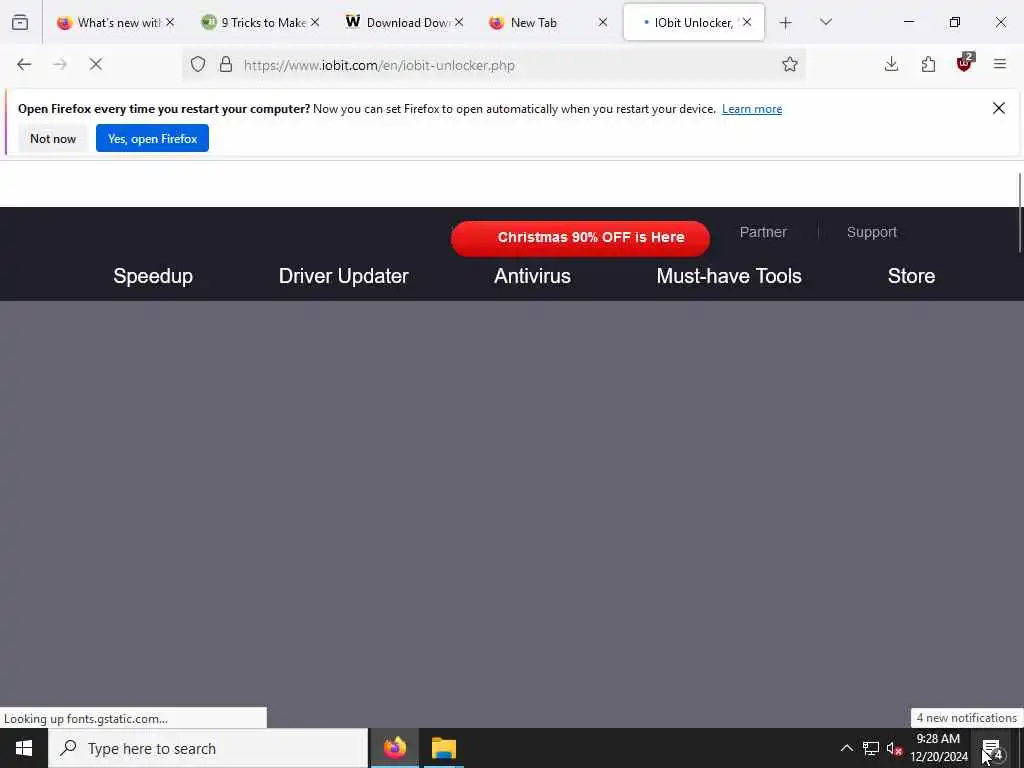
Task: Show hidden system tray icons
Action: [846, 748]
